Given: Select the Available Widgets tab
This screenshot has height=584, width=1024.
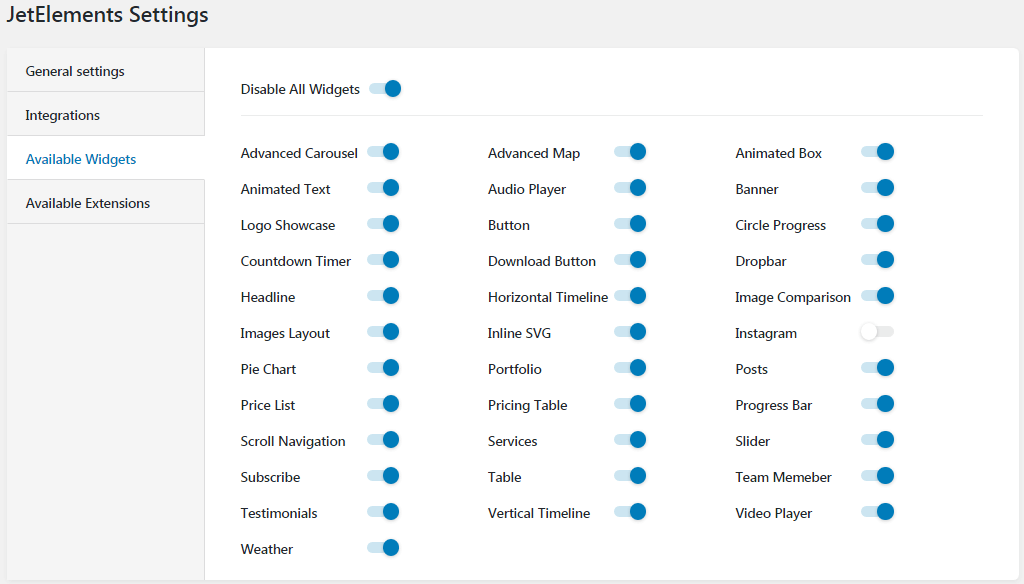Looking at the screenshot, I should point(106,159).
